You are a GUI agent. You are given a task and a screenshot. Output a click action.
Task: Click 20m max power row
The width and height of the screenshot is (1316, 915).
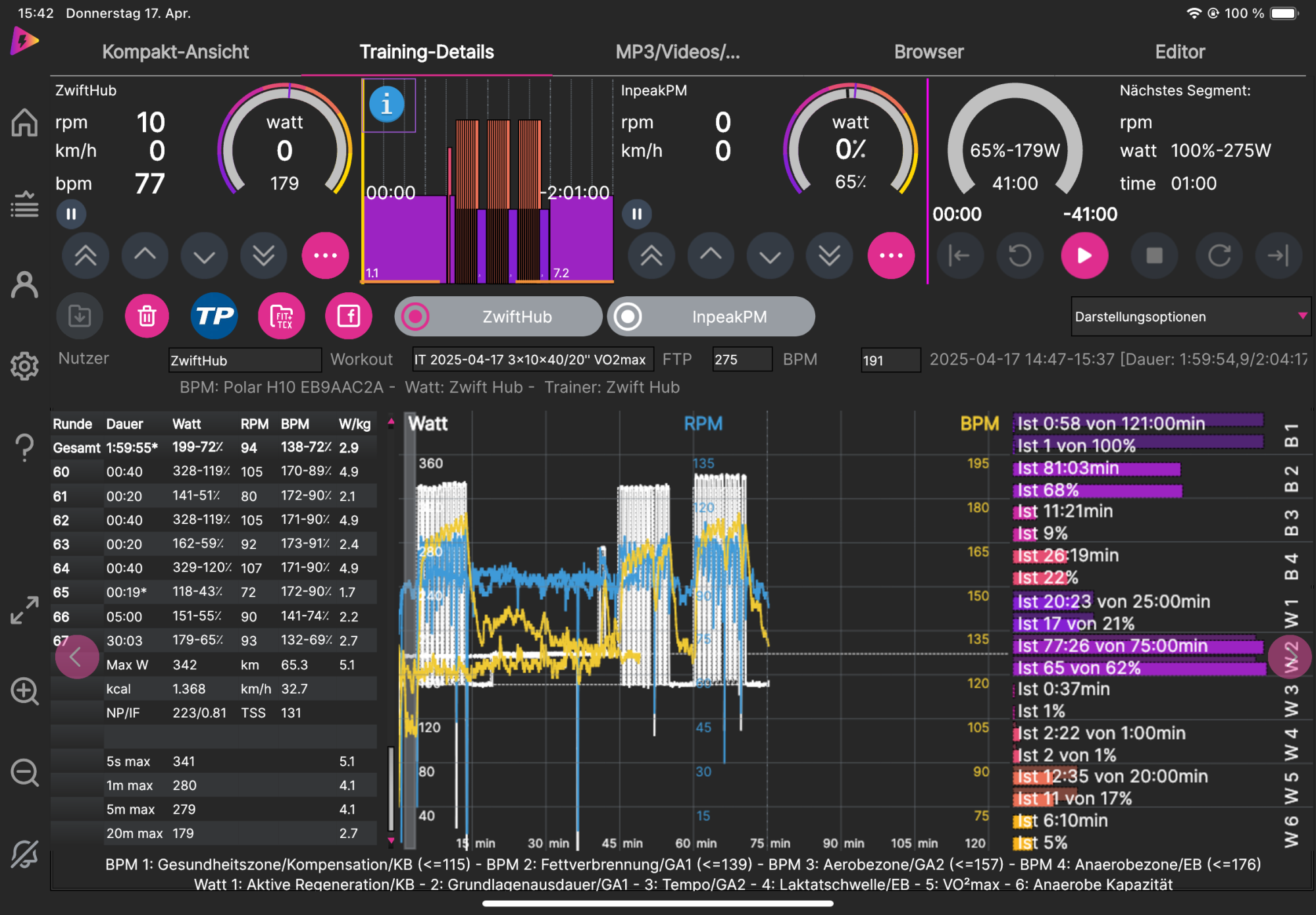(x=214, y=833)
